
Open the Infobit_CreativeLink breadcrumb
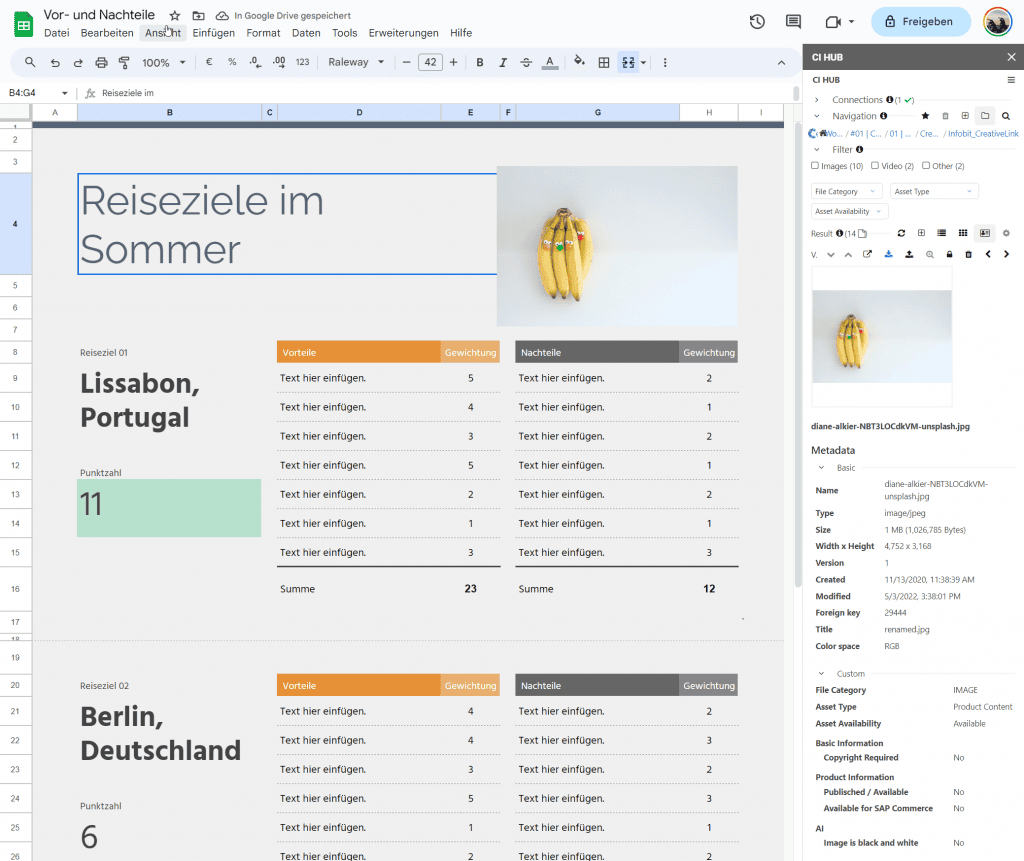(983, 133)
